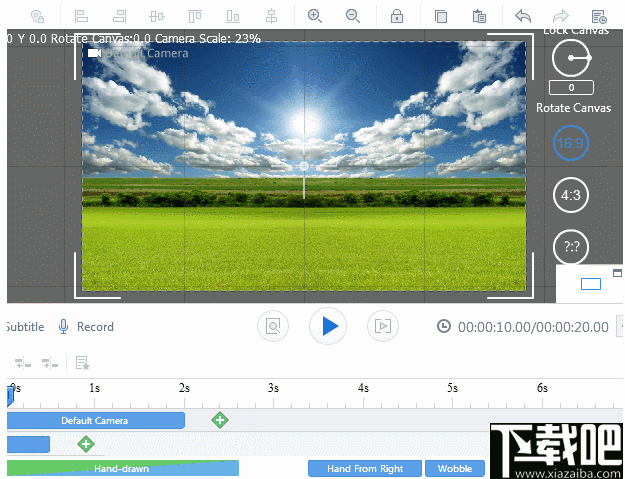Click the Subtitle button

(x=25, y=327)
